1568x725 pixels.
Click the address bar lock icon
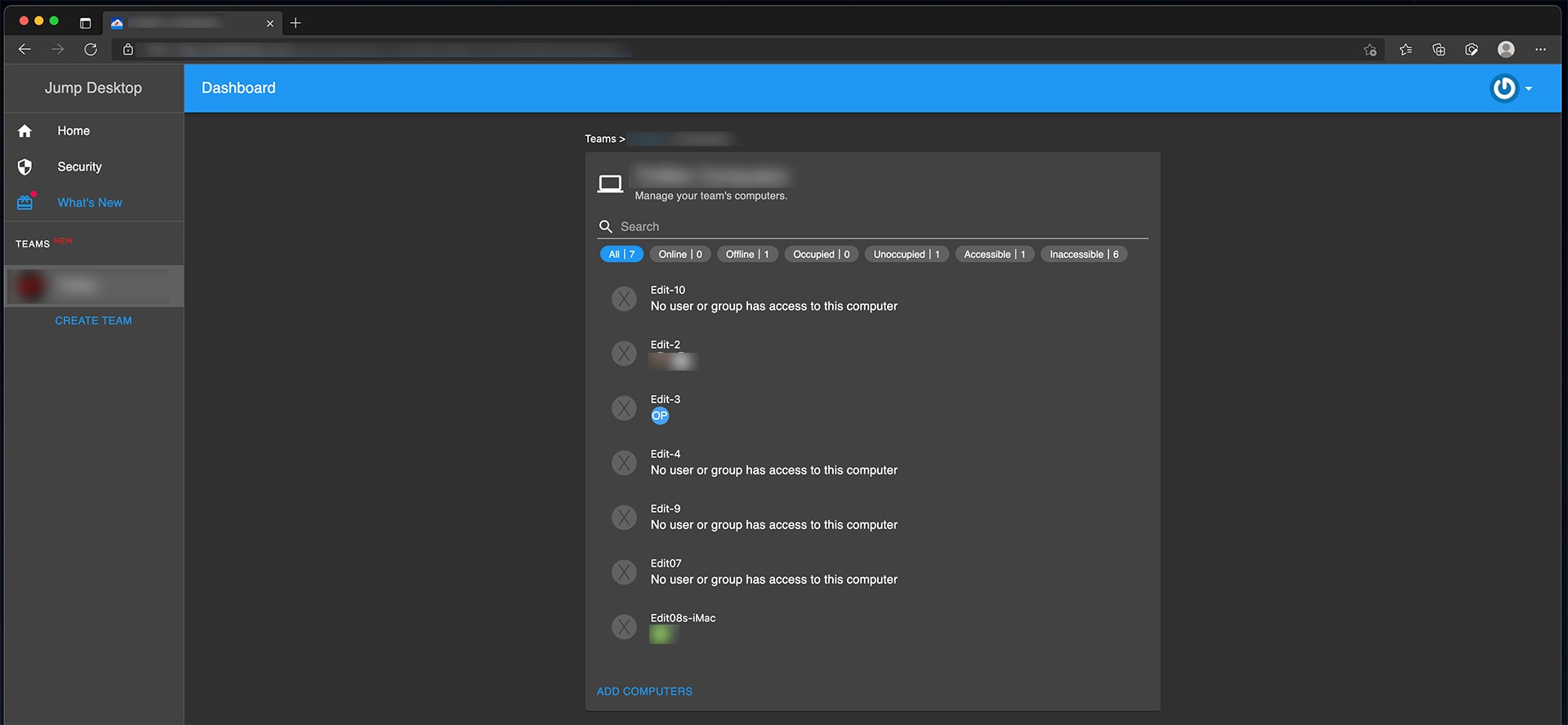click(128, 49)
